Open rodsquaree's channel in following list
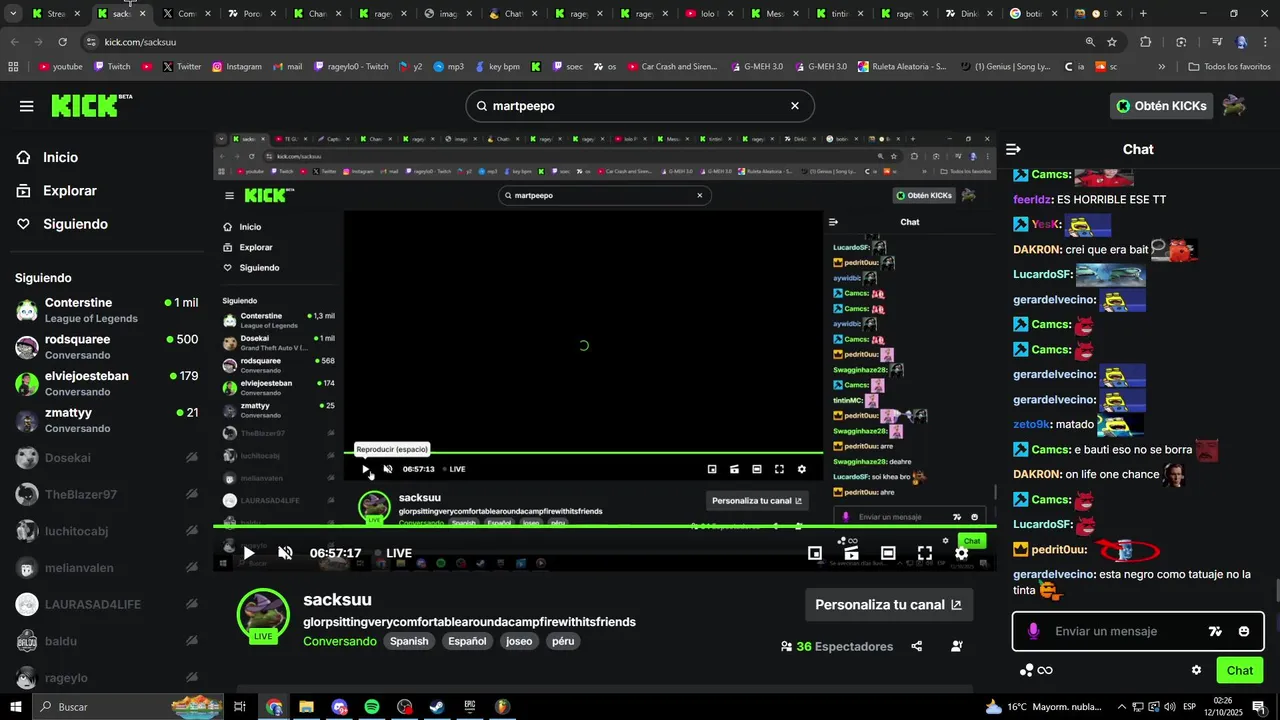Image resolution: width=1280 pixels, height=720 pixels. [106, 347]
